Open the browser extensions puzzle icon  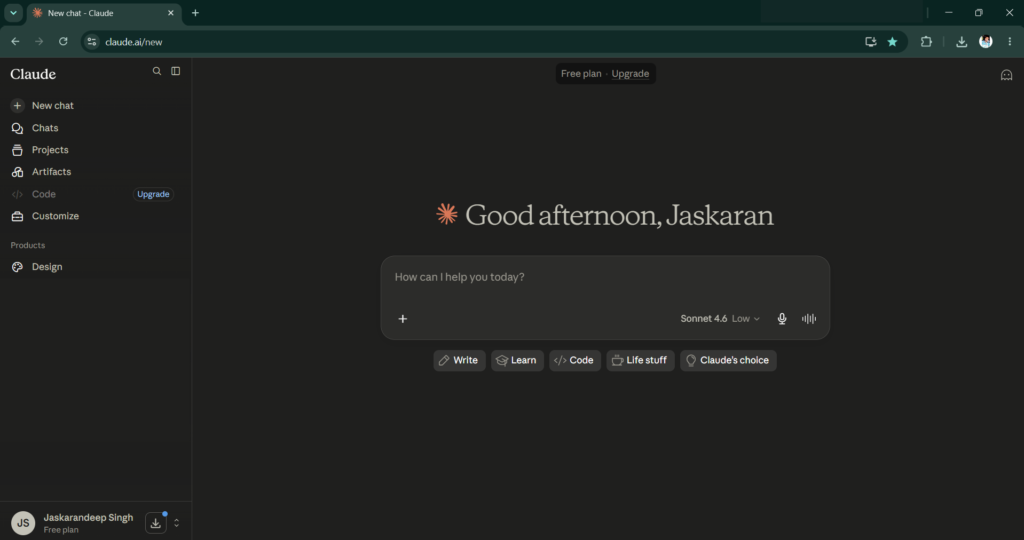tap(926, 42)
